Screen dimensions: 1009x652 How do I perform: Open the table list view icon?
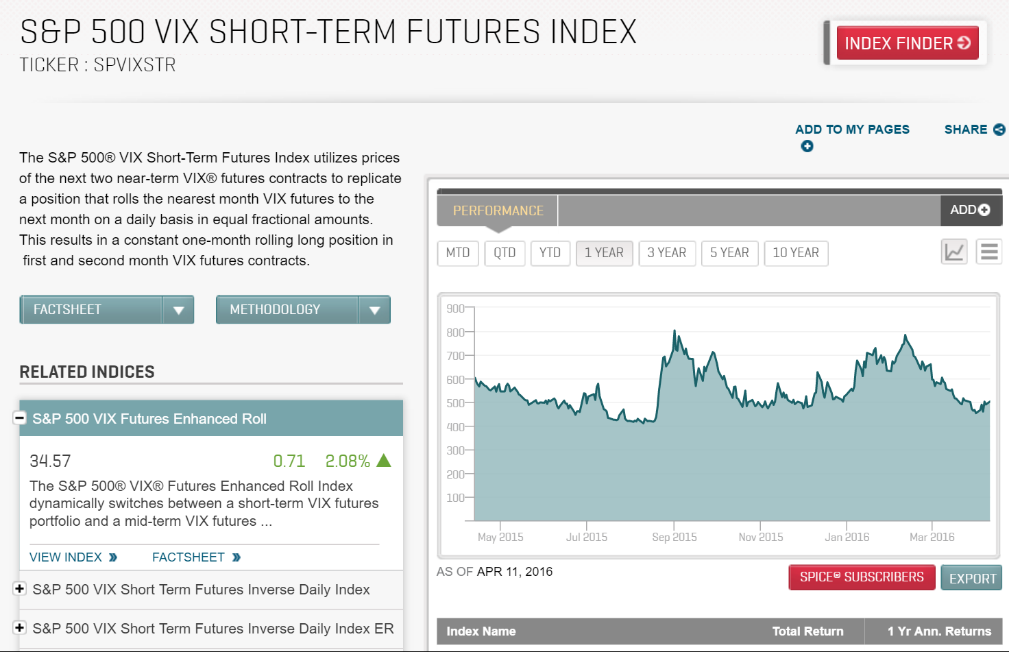(989, 252)
